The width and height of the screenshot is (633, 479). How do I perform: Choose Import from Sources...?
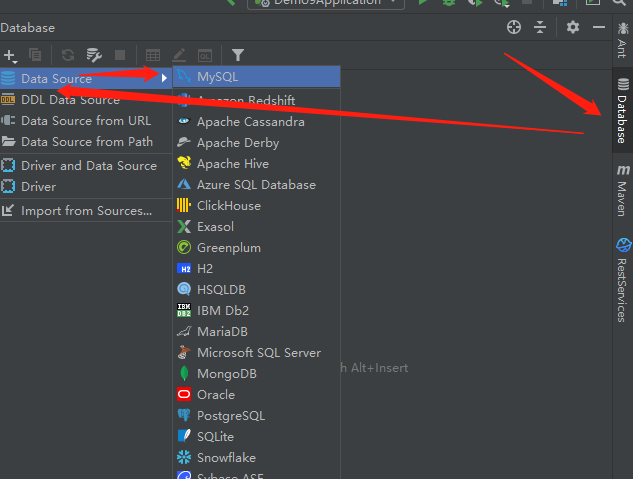[86, 211]
